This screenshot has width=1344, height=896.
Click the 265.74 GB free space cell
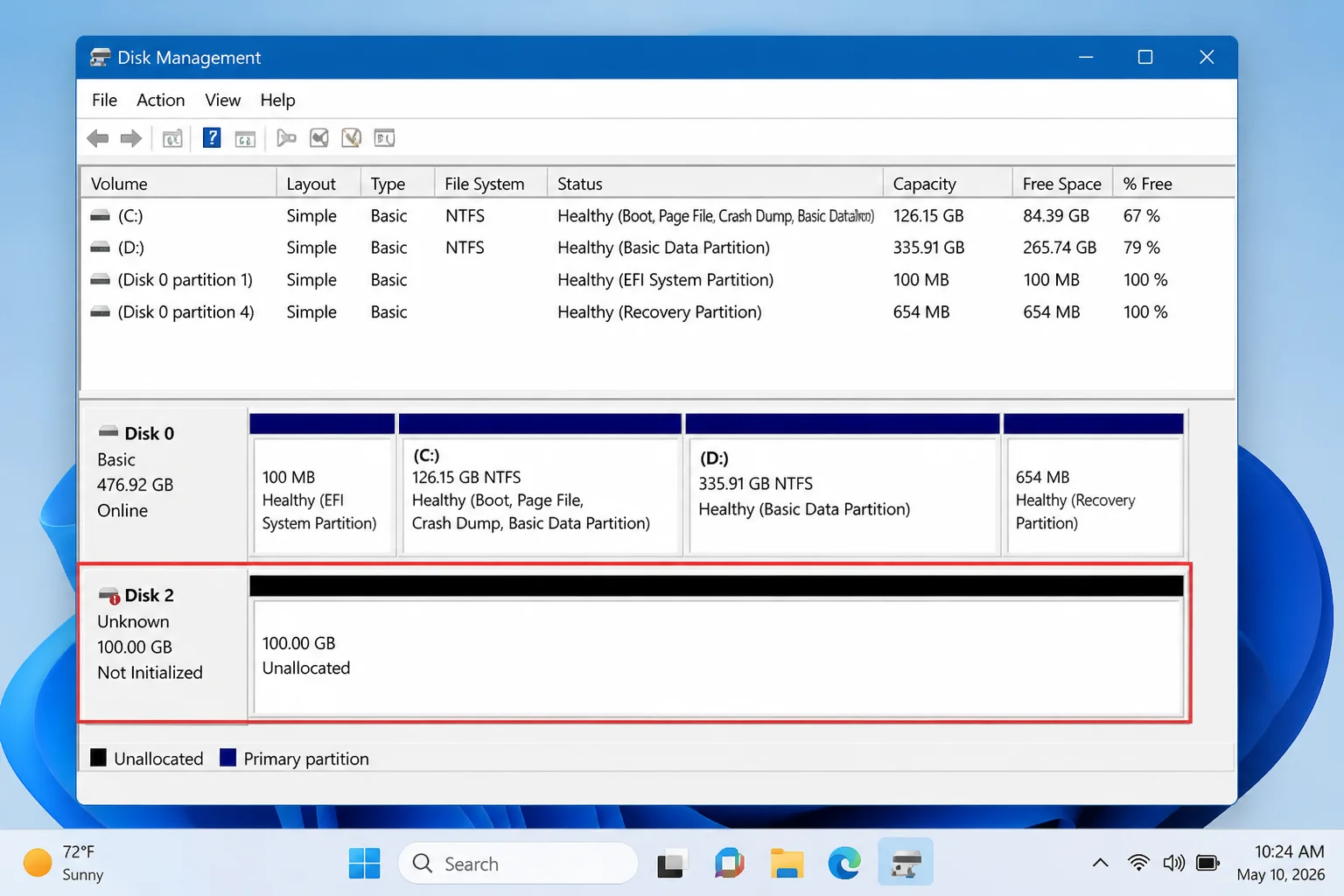(1060, 248)
